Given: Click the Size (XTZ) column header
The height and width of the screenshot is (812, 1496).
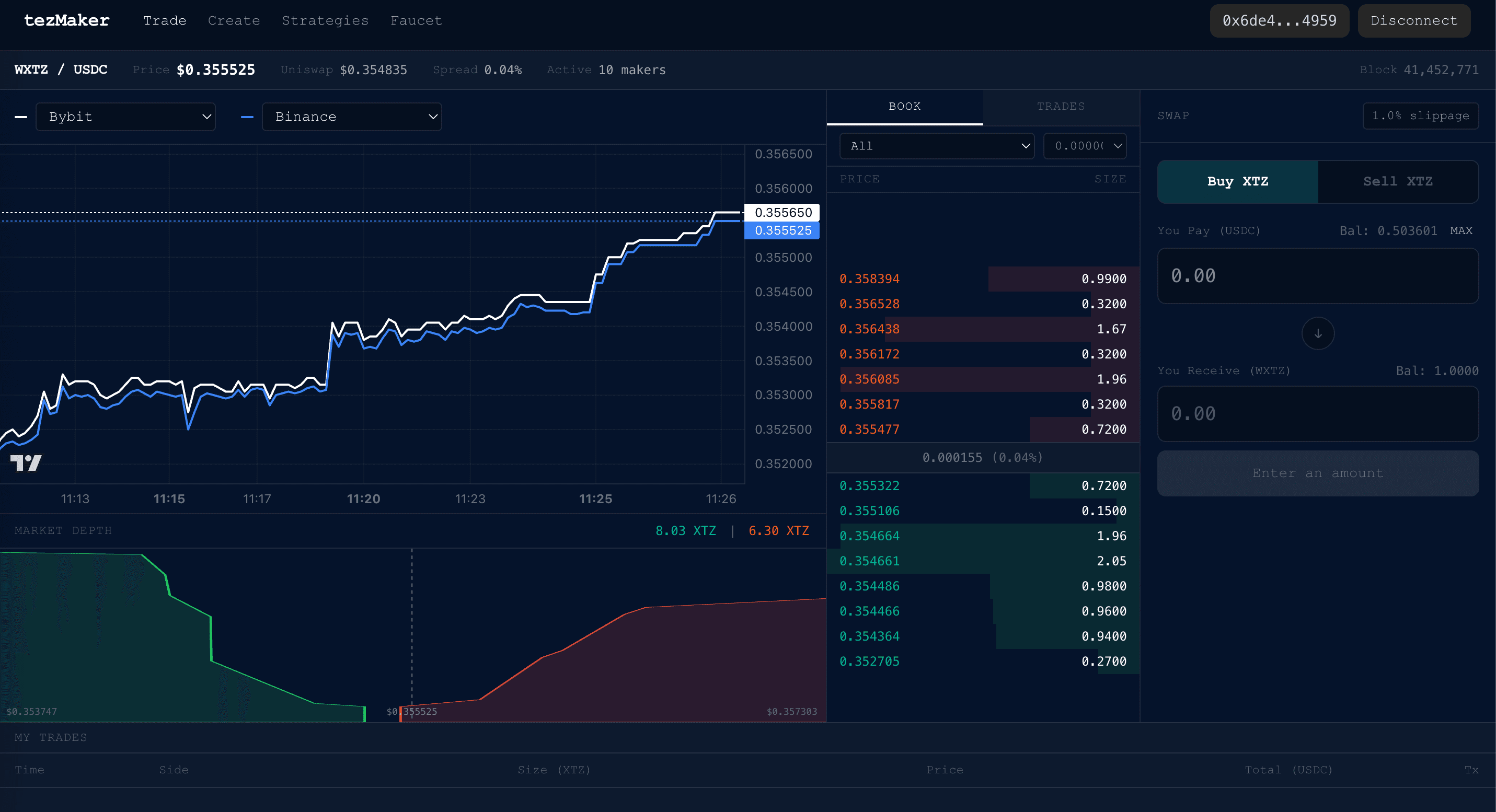Looking at the screenshot, I should pos(554,770).
